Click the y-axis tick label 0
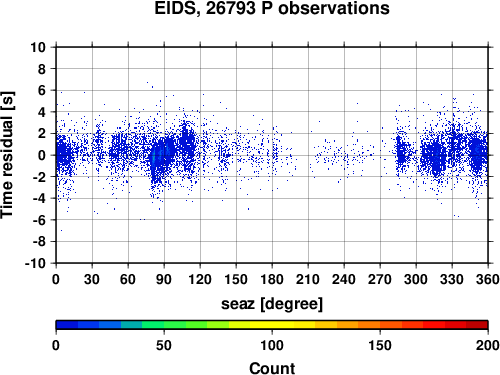500x375 pixels. 42,155
